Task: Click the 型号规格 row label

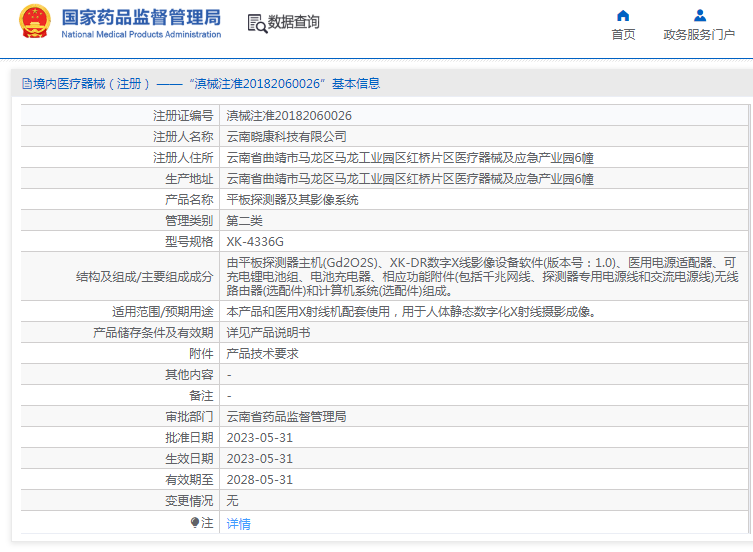Action: point(189,242)
